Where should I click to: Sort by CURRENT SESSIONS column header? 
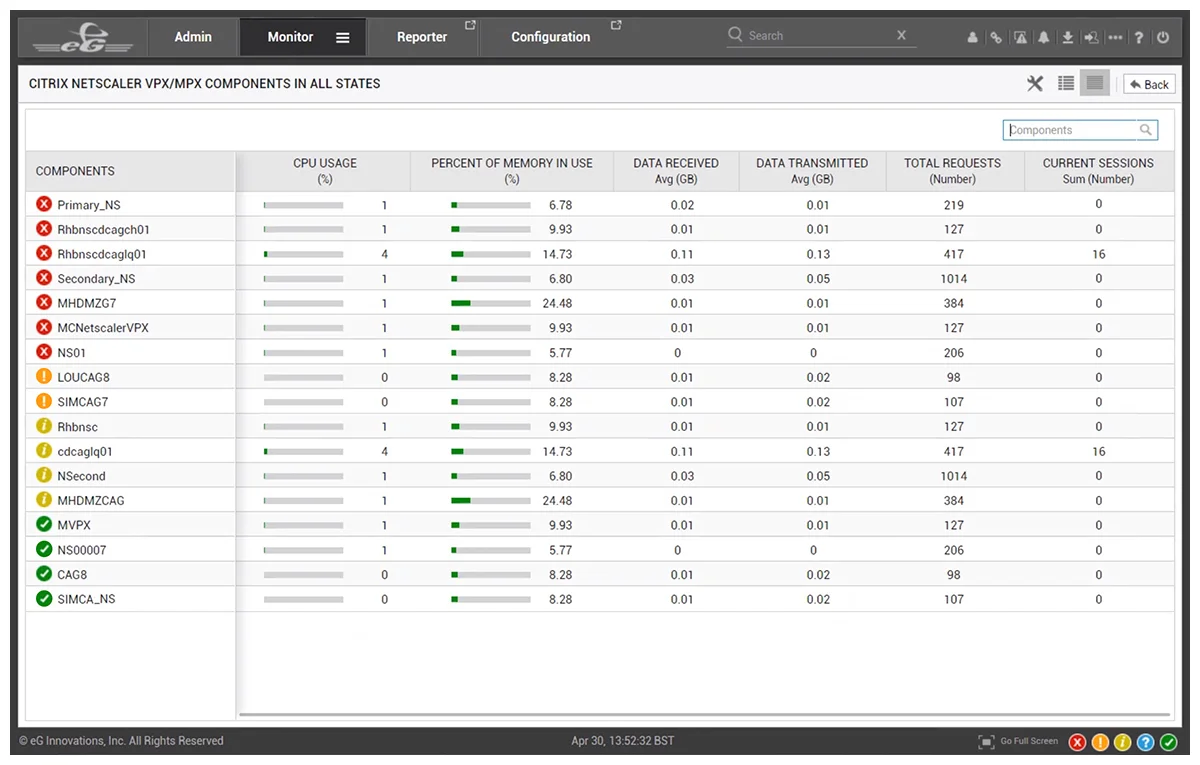(1098, 171)
